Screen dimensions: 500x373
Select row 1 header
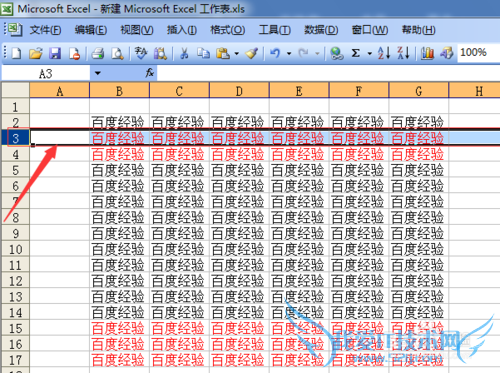15,107
